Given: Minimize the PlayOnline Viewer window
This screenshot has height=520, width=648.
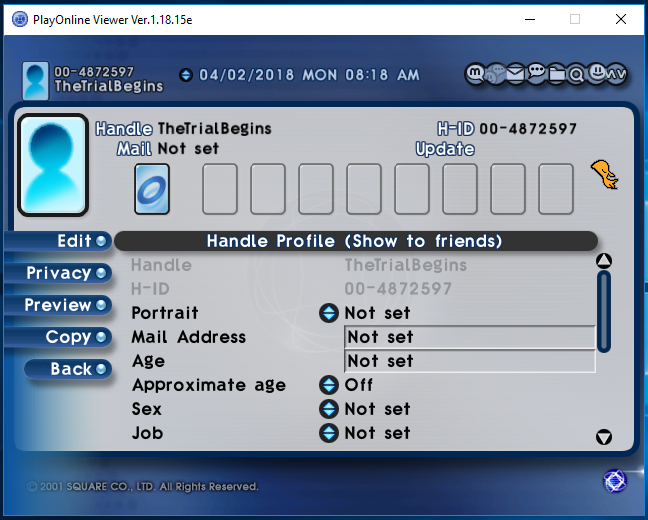Looking at the screenshot, I should pos(530,19).
